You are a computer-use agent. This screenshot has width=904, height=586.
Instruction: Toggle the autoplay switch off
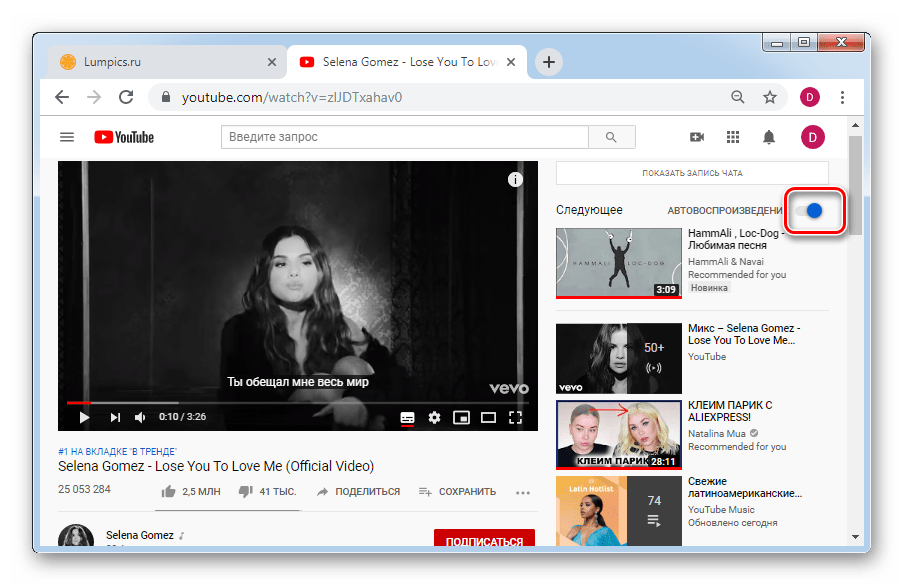[x=811, y=210]
